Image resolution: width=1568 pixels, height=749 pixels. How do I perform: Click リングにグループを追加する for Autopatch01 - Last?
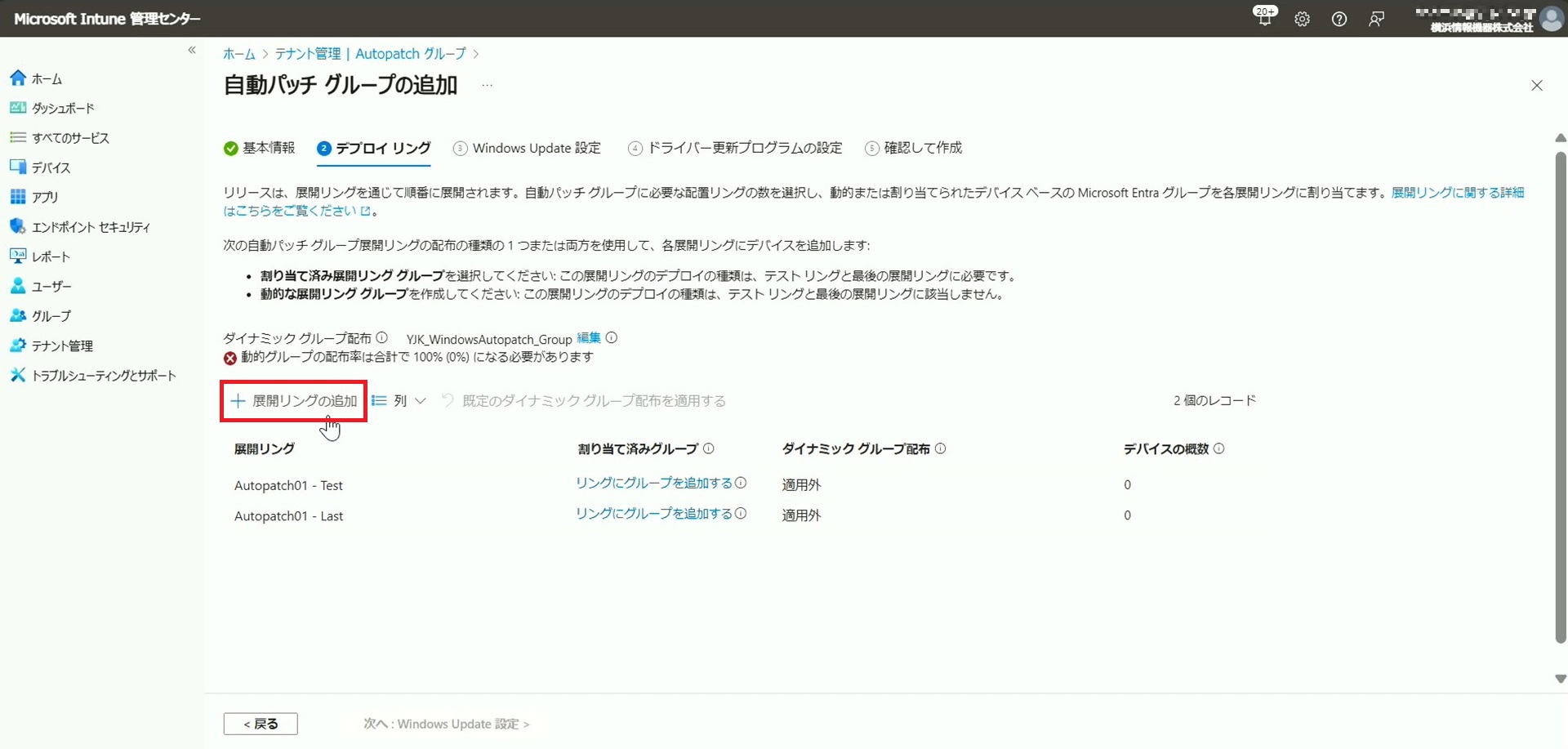pyautogui.click(x=654, y=514)
